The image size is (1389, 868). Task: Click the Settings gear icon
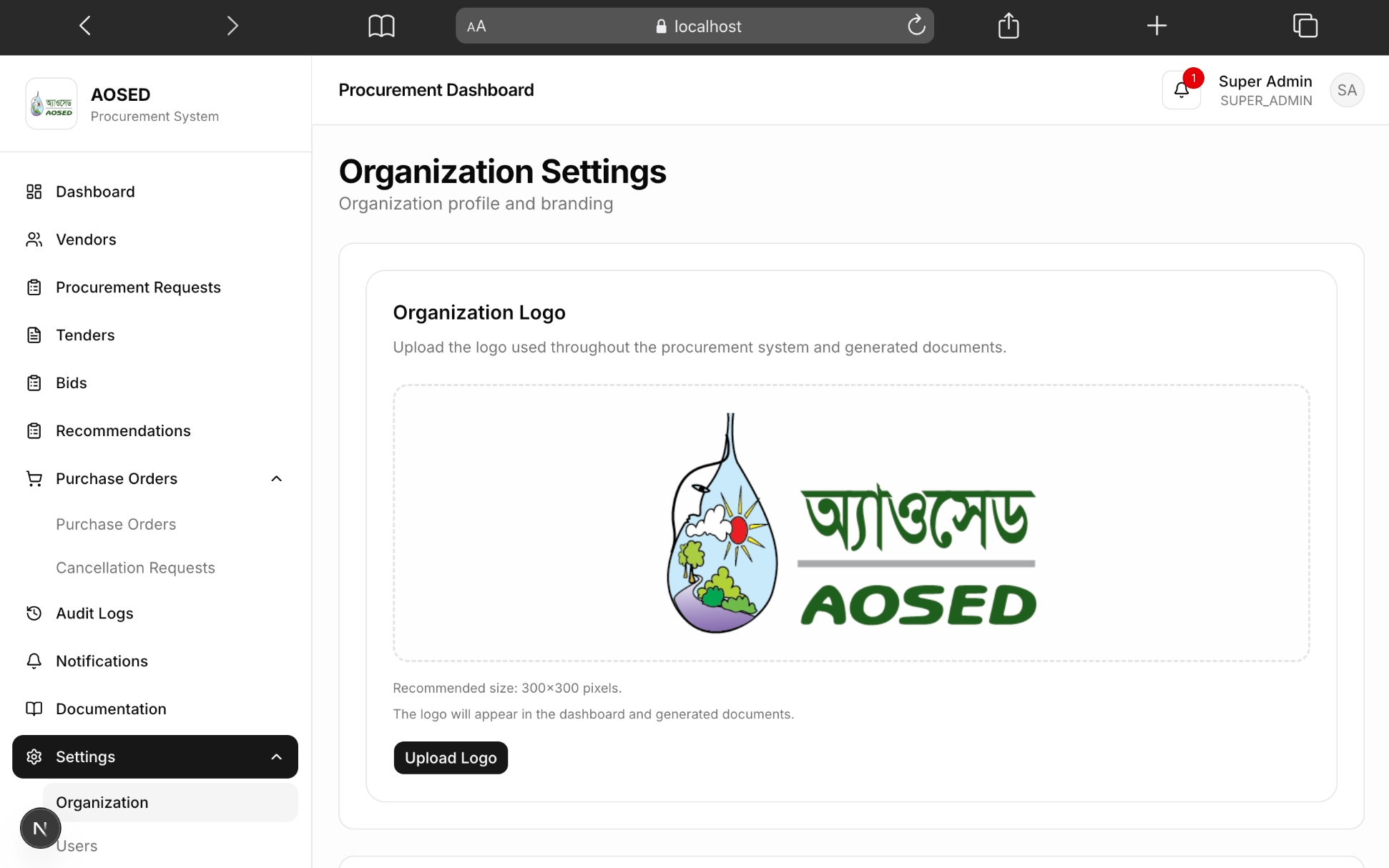point(34,756)
